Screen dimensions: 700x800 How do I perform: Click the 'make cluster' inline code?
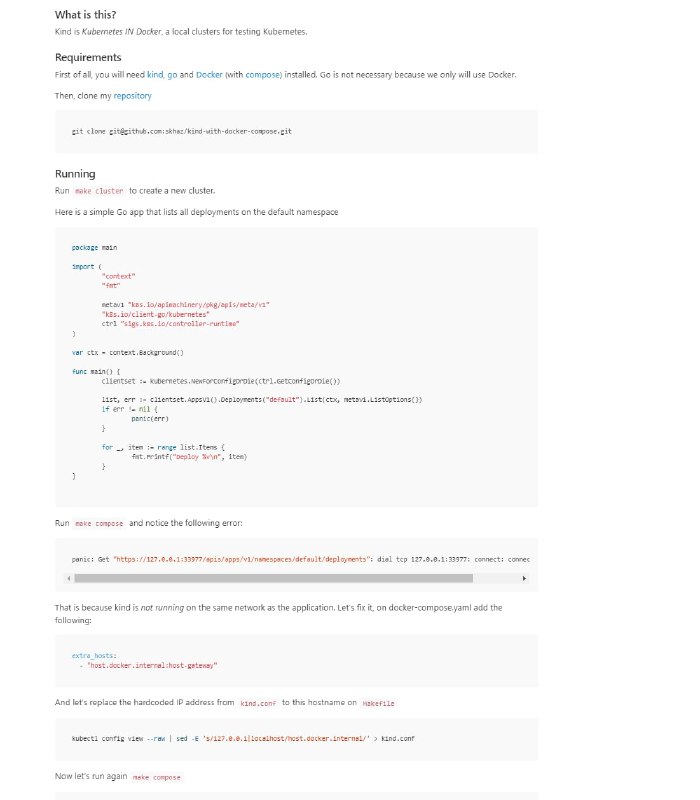click(x=99, y=191)
